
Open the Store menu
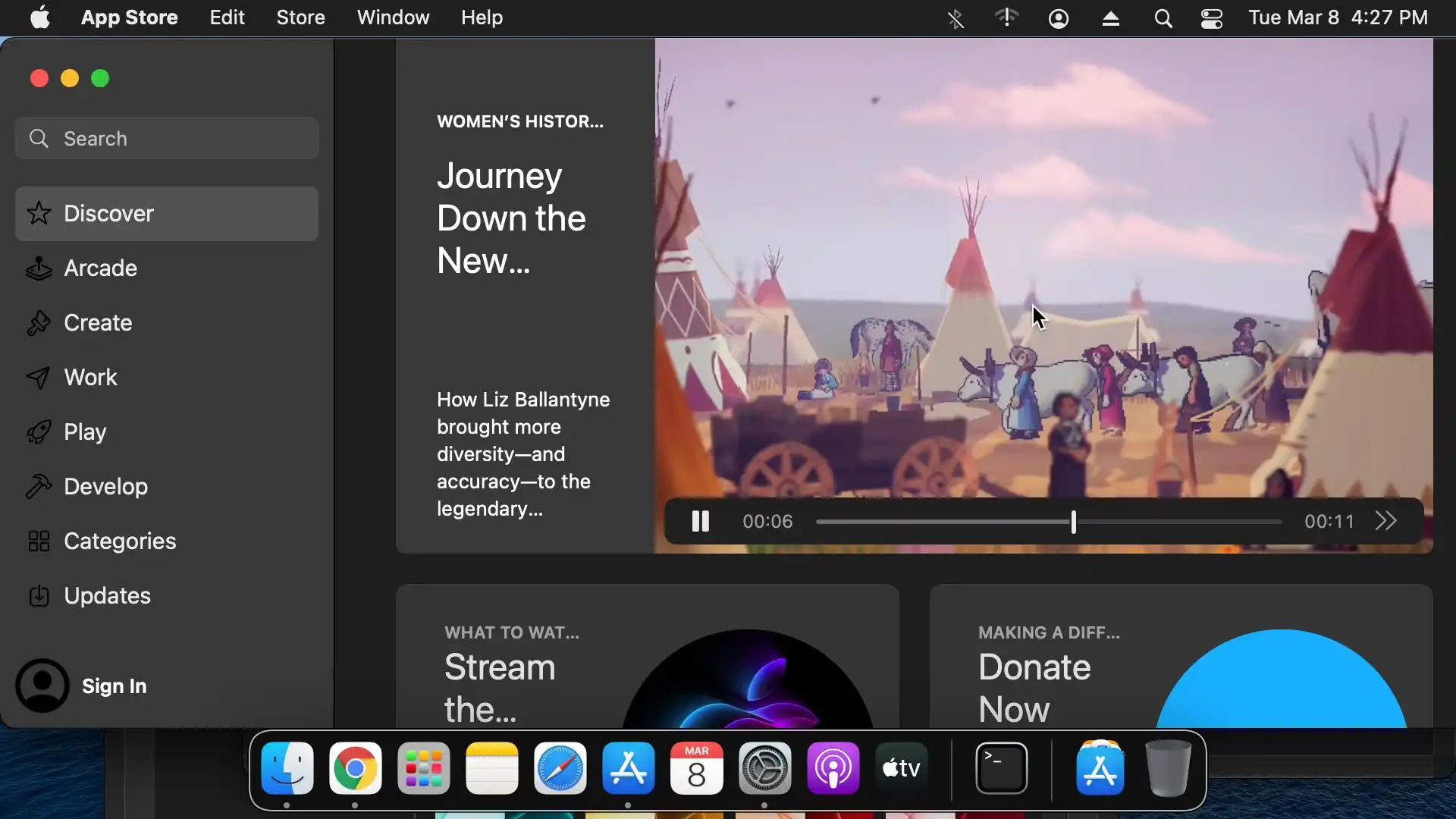point(300,17)
